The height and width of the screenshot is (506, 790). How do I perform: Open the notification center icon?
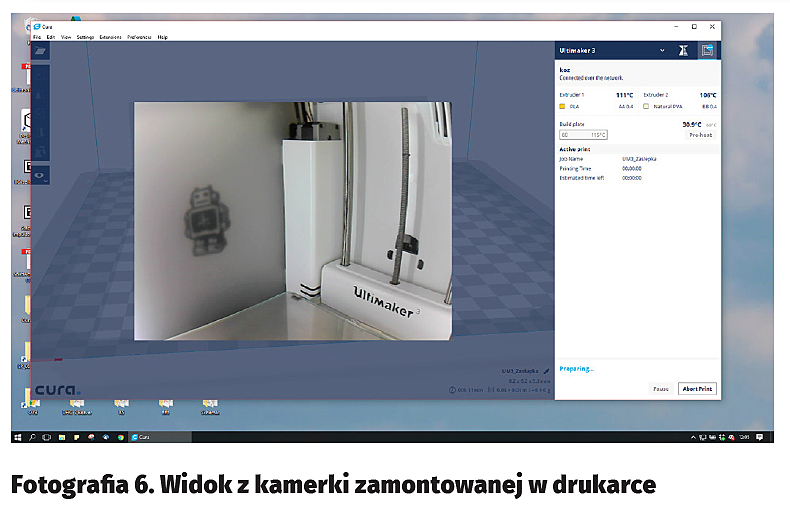(x=760, y=437)
